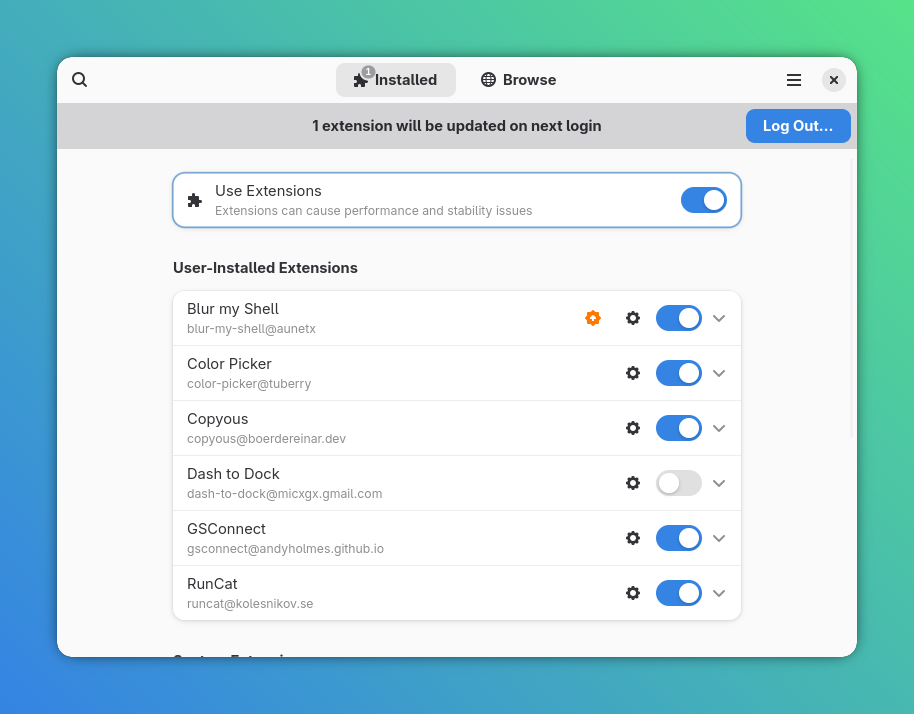Screen dimensions: 914x714
Task: Click the update notification banner text
Action: coord(456,125)
